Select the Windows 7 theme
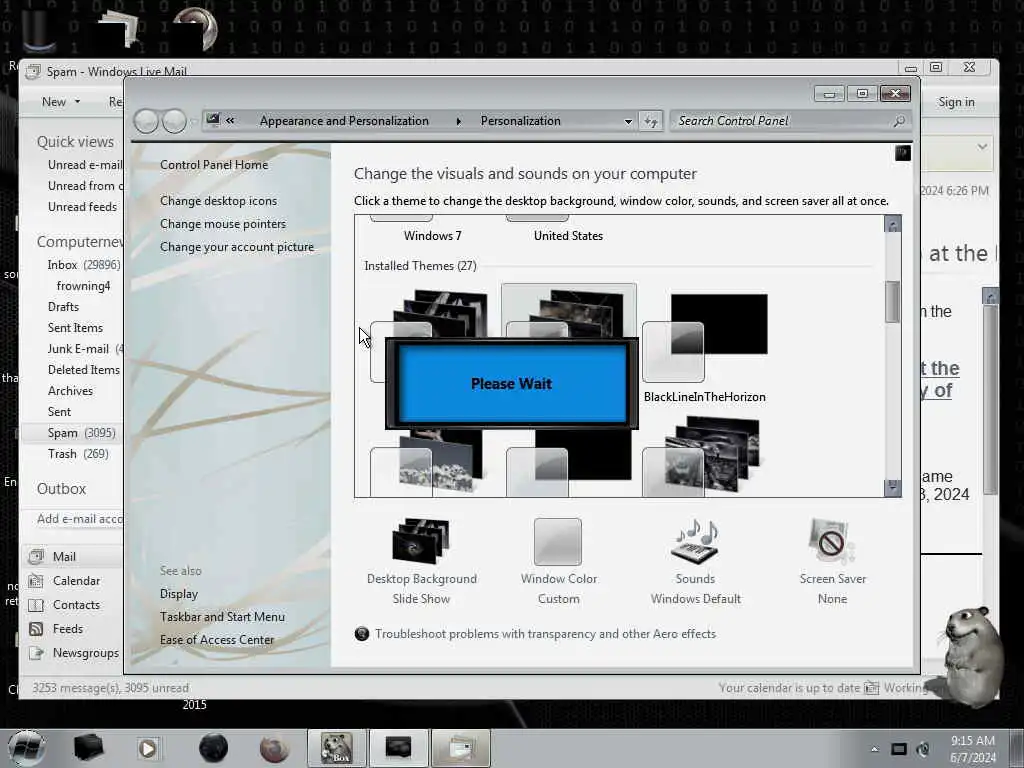The width and height of the screenshot is (1024, 768). pos(432,235)
